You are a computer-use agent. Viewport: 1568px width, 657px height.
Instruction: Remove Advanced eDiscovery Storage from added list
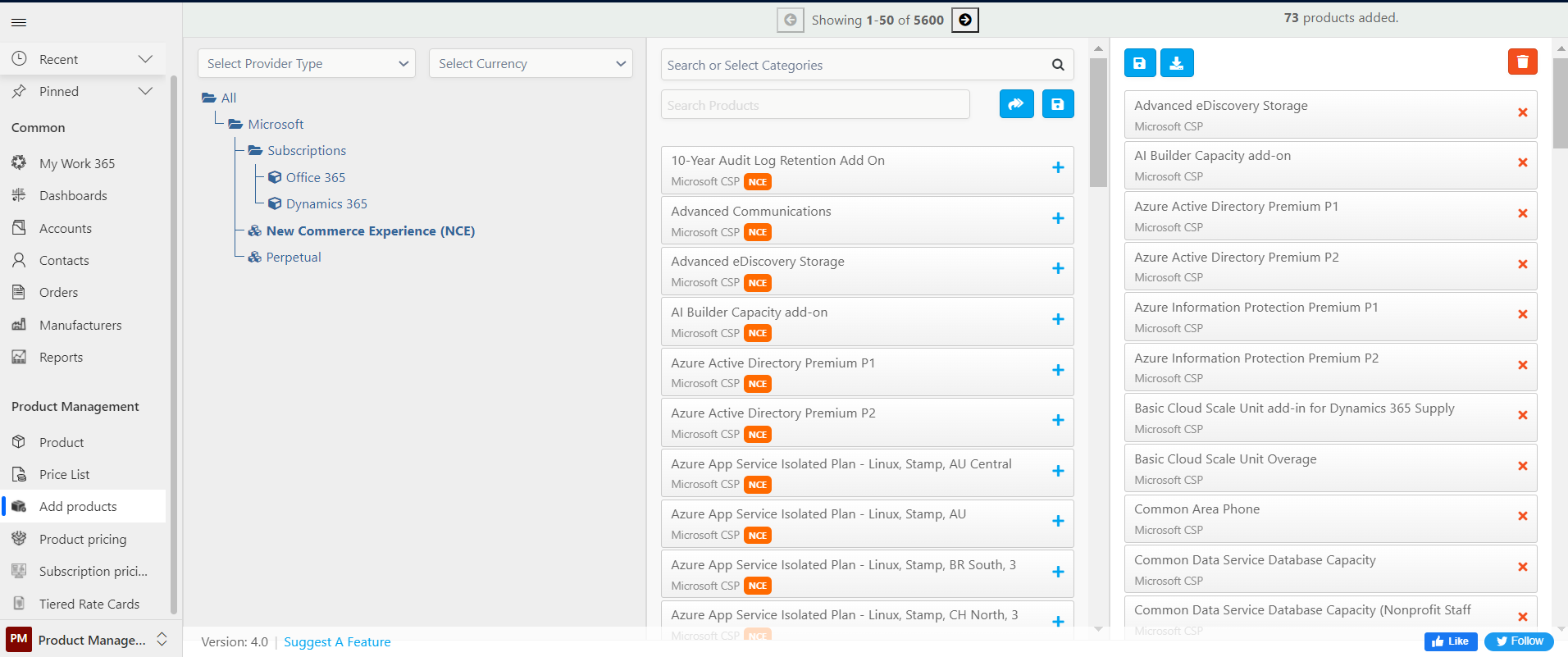coord(1522,112)
